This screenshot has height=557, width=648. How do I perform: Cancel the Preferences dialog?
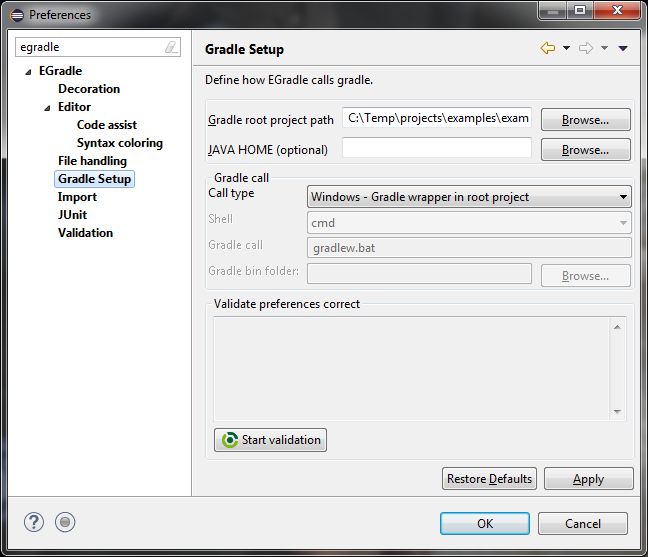pos(583,524)
